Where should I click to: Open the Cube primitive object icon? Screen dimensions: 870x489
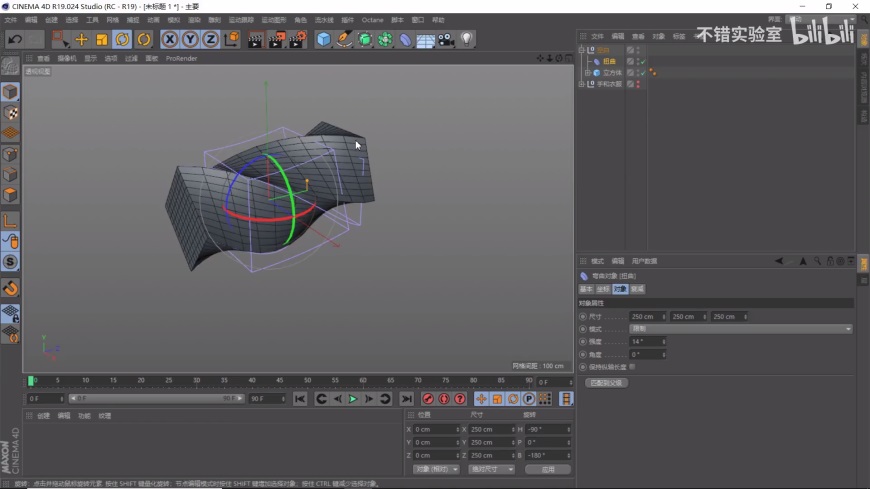[323, 39]
